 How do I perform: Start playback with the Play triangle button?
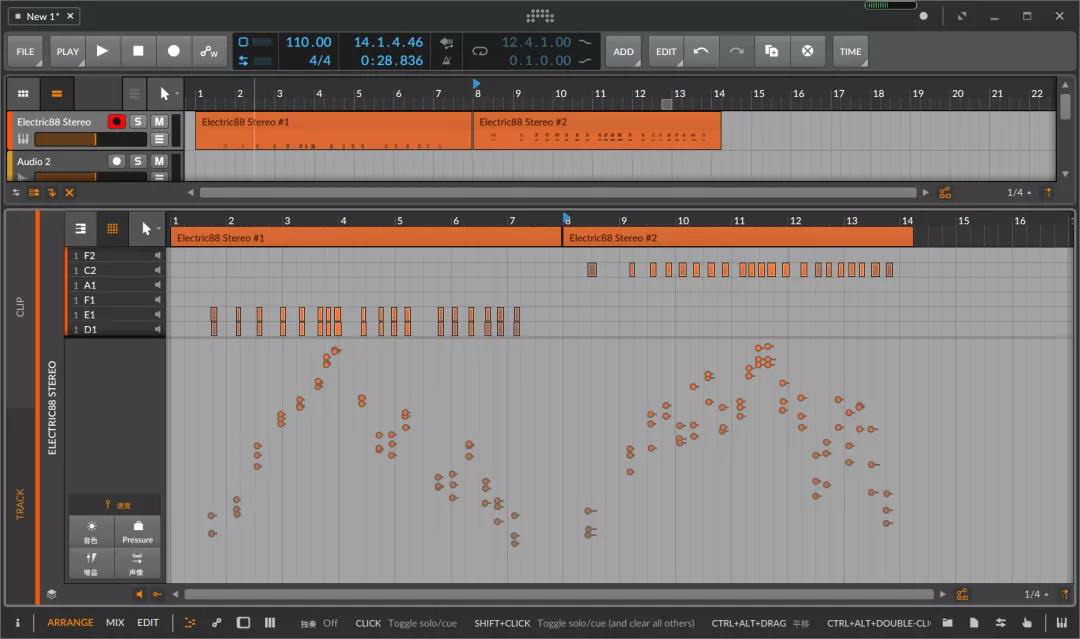point(103,51)
